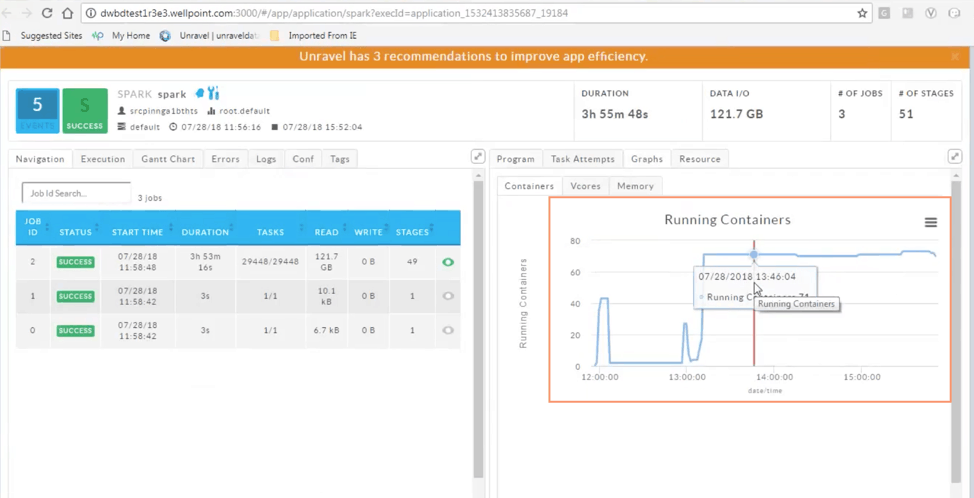Screen dimensions: 974x498
Task: Switch to the Errors tab
Action: tap(225, 159)
